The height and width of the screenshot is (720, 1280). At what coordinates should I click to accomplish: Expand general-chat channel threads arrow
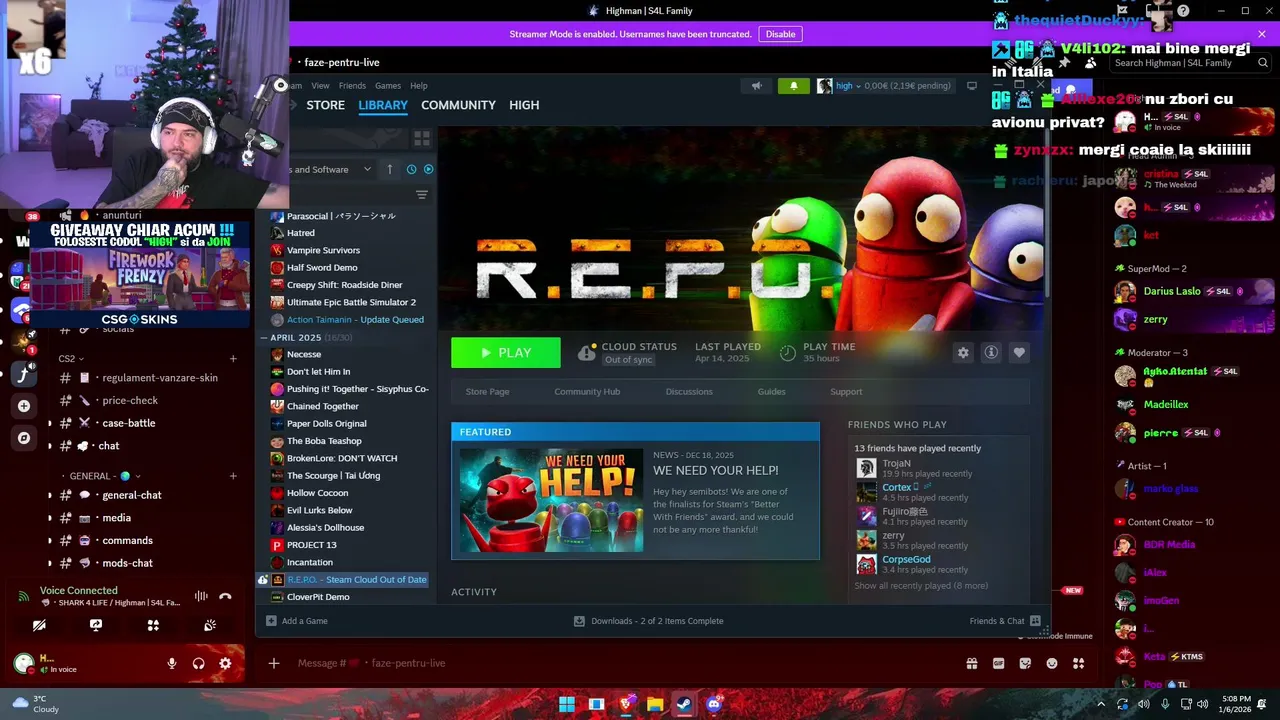click(x=50, y=495)
